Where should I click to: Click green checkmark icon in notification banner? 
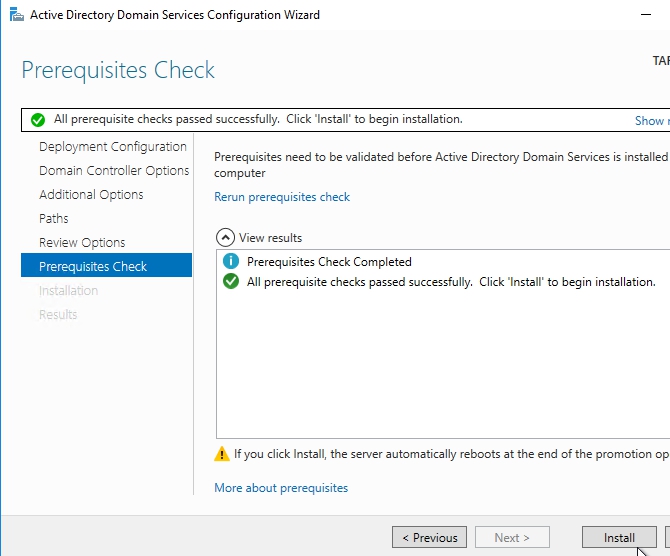pos(38,119)
